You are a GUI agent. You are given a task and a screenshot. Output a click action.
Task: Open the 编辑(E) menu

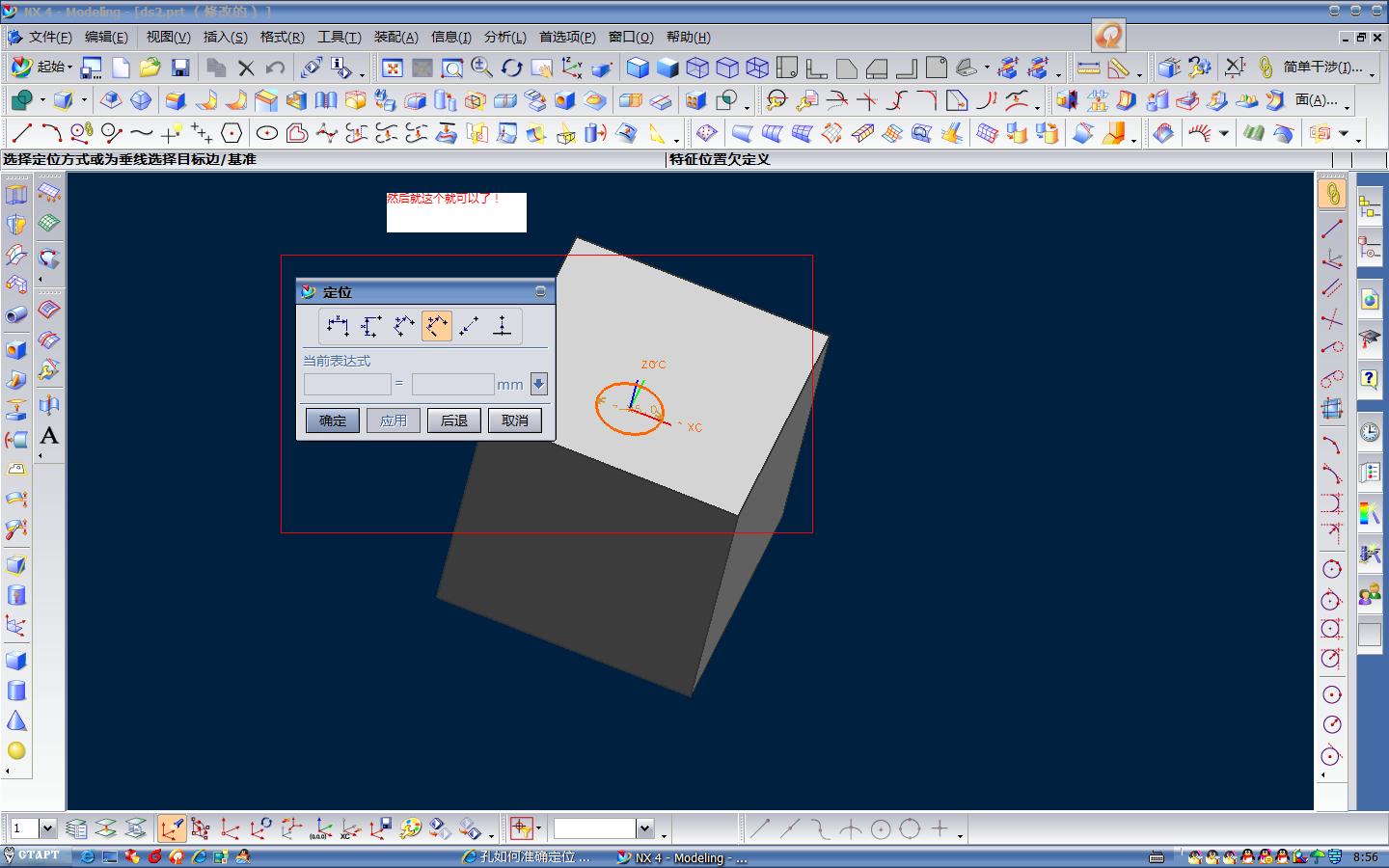click(x=106, y=37)
